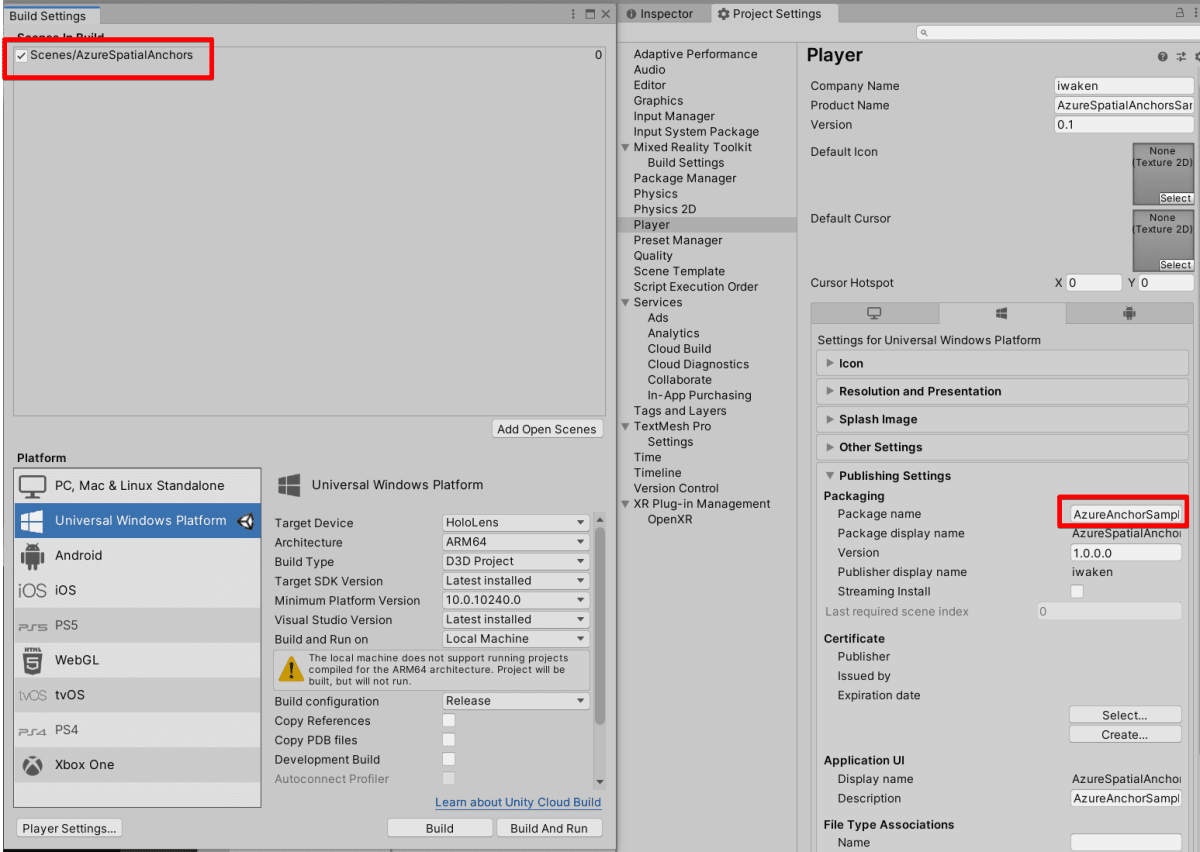Collapse the Publishing Settings section
This screenshot has height=852, width=1200.
coord(1003,476)
